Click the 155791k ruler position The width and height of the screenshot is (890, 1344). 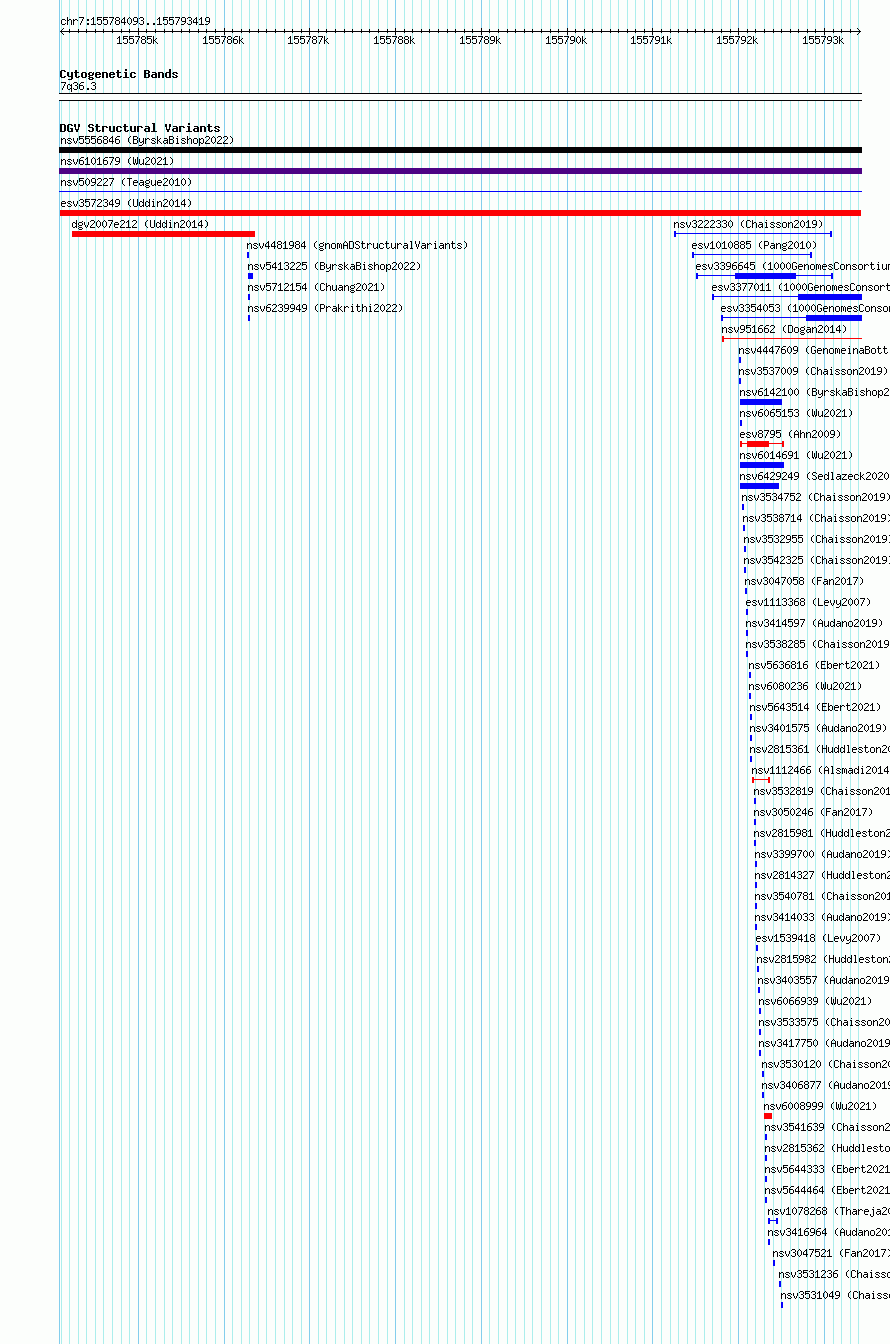click(x=651, y=40)
